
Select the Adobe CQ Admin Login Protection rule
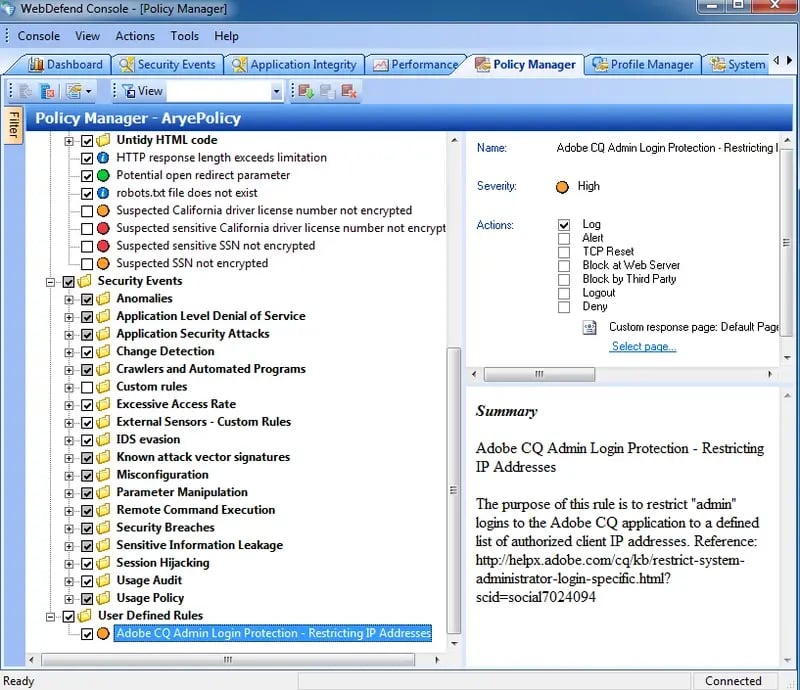(273, 633)
